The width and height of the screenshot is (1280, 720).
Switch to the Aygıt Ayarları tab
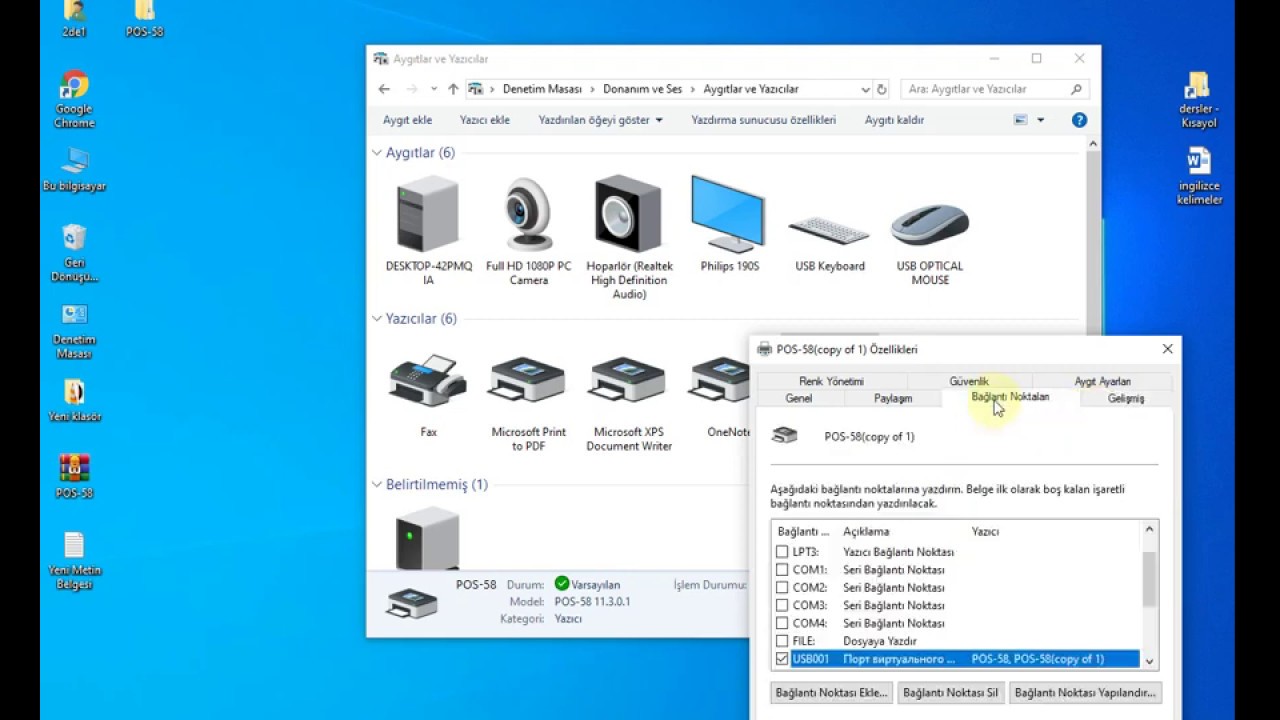point(1102,381)
